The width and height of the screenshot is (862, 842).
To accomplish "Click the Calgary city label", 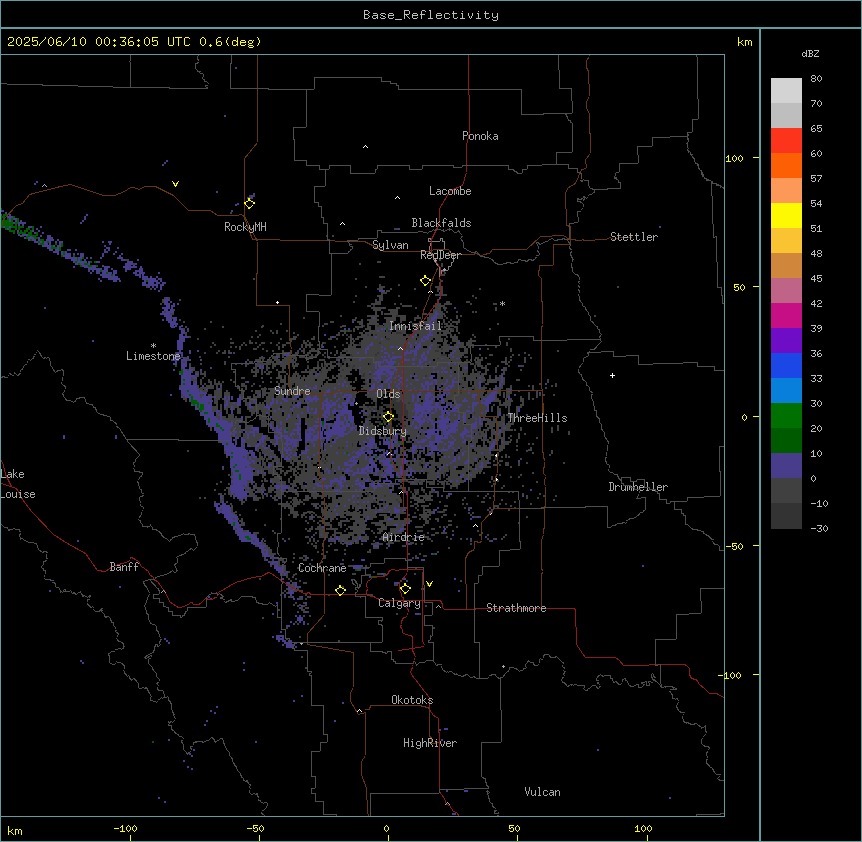I will [399, 603].
